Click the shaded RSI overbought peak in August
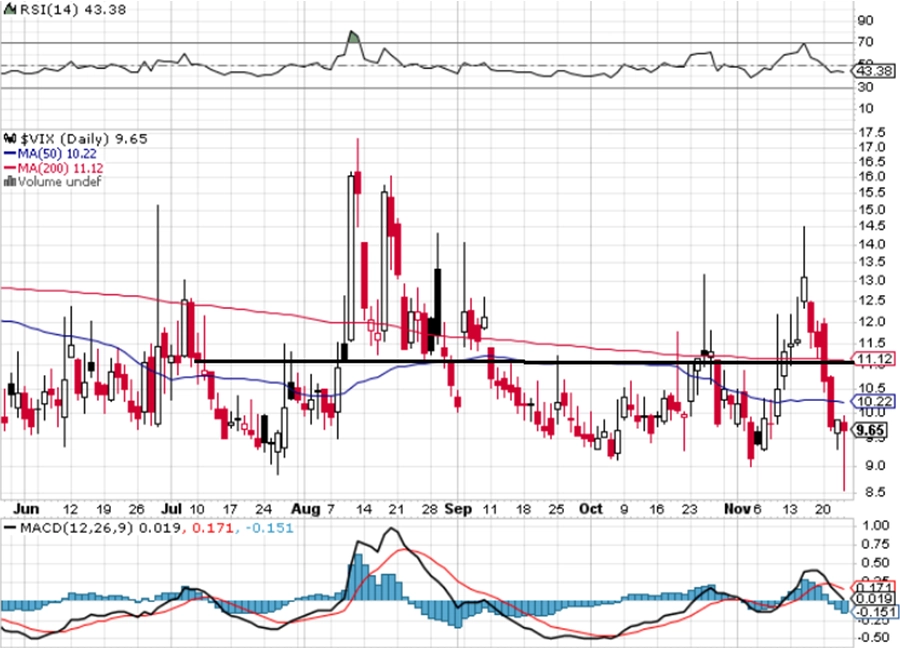This screenshot has height=648, width=900. tap(354, 37)
